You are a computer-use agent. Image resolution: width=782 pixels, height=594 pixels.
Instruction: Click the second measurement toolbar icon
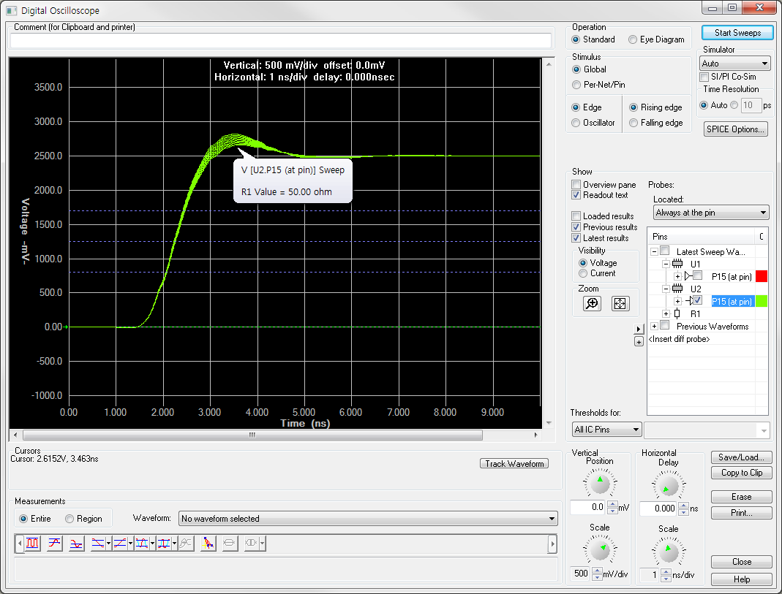[x=54, y=543]
